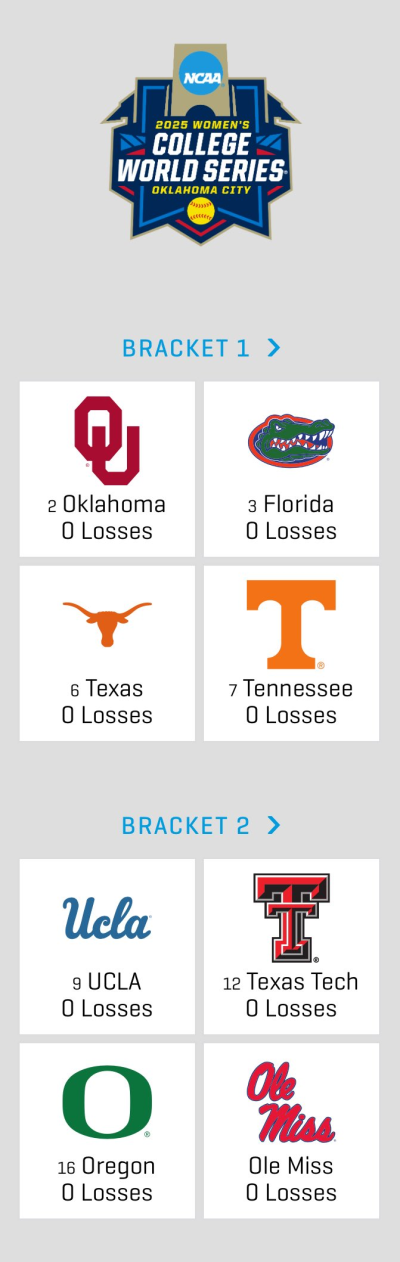Click '0 Losses' under Ole Miss

coord(291,1193)
